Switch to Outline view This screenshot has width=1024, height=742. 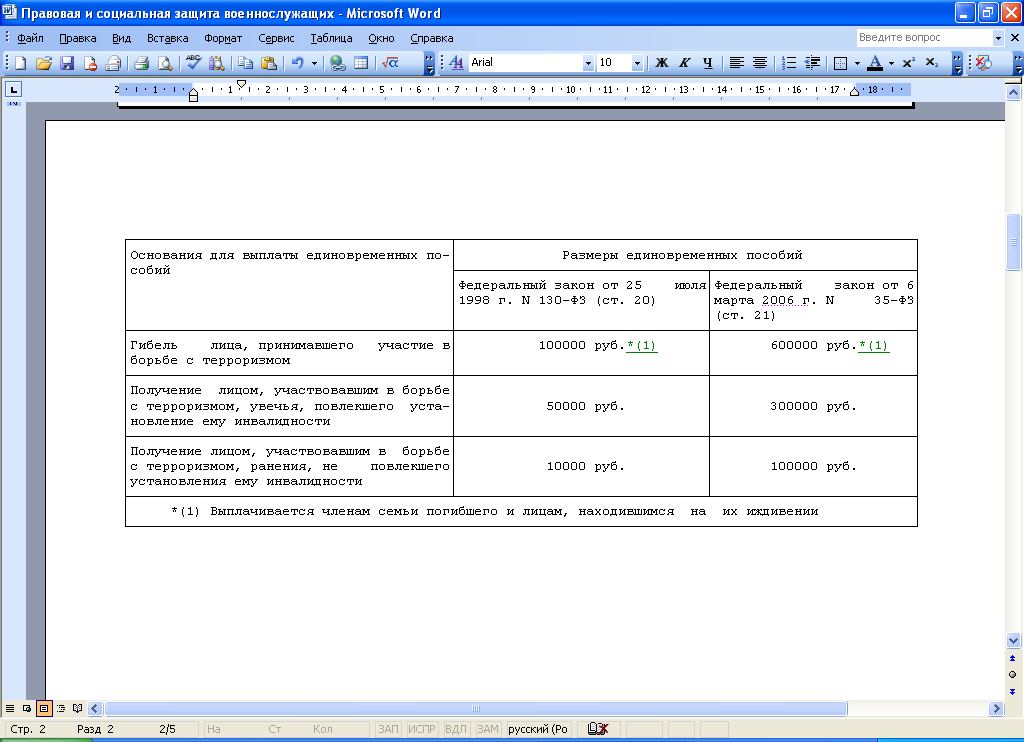click(x=61, y=708)
